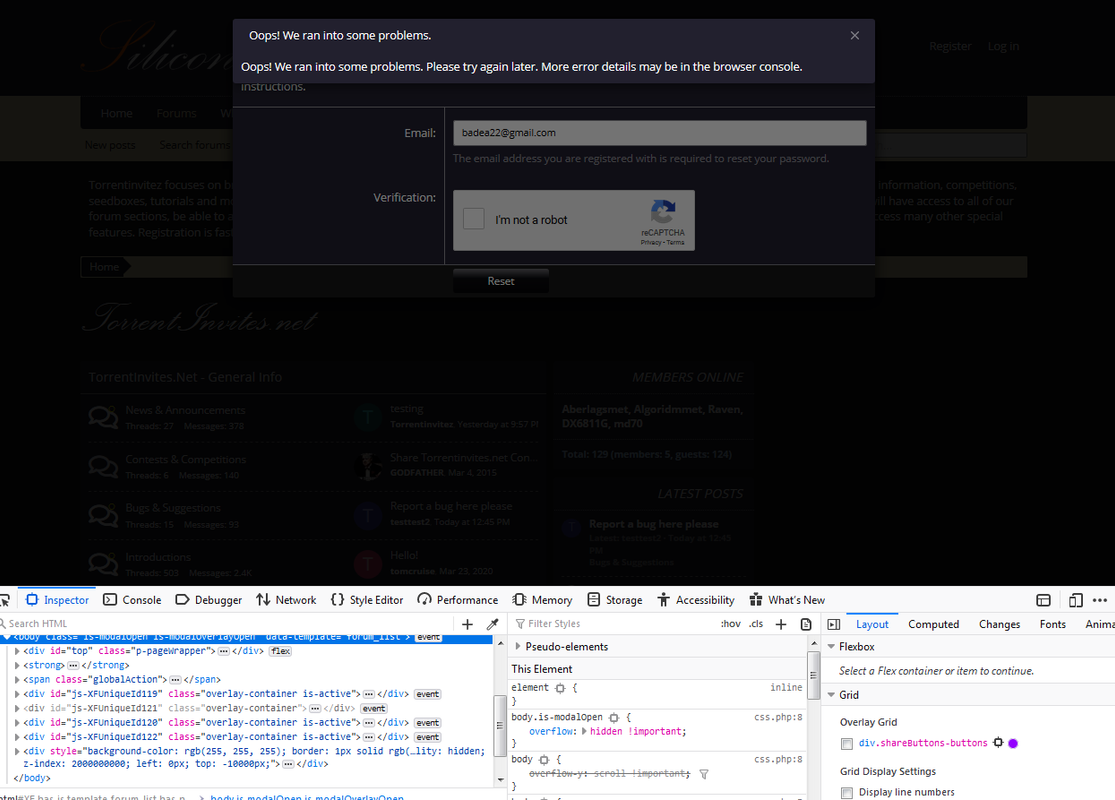This screenshot has height=800, width=1115.
Task: Enable grid overlay for div.shareButtons-buttons
Action: click(847, 744)
